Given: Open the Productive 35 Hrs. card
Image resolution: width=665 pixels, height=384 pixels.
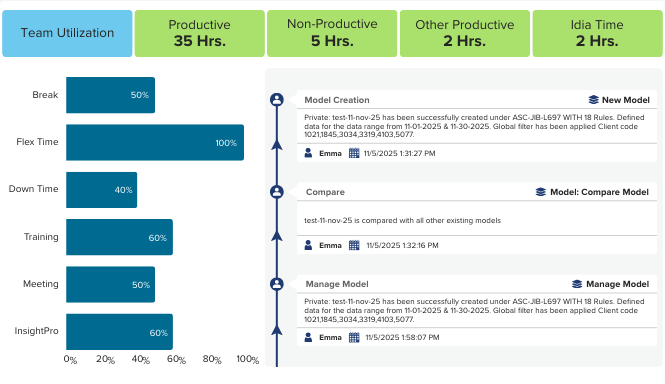Looking at the screenshot, I should coord(199,34).
